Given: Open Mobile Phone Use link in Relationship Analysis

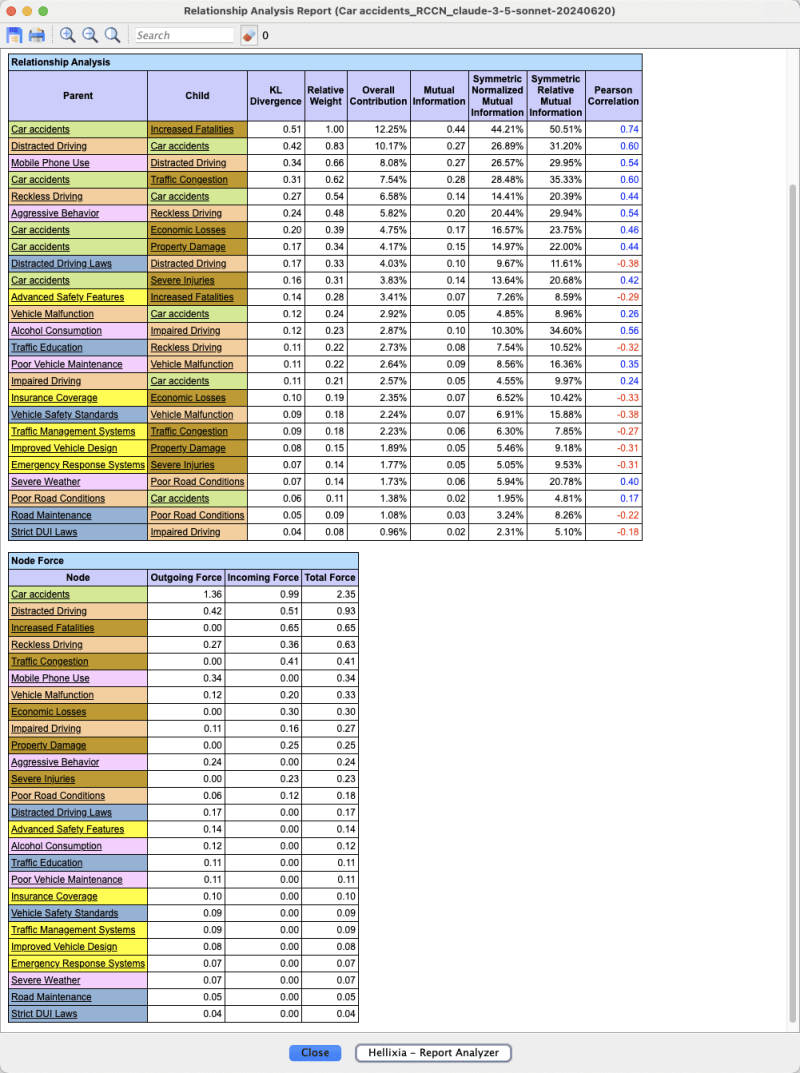Looking at the screenshot, I should tap(50, 163).
